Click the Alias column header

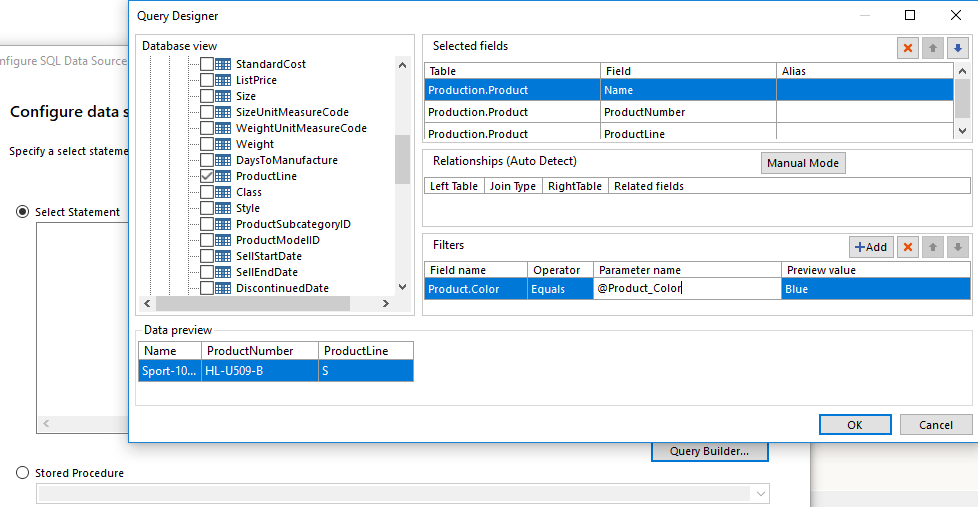click(x=864, y=71)
